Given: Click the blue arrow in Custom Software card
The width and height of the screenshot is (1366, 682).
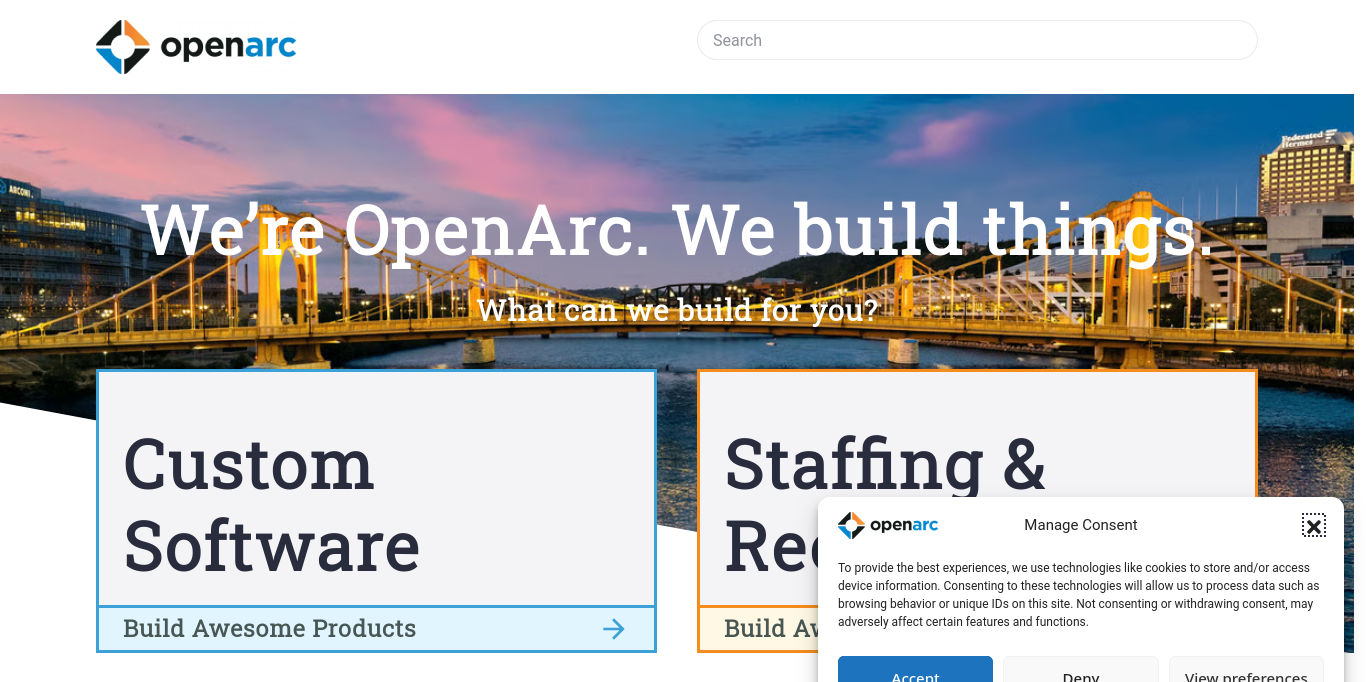Looking at the screenshot, I should [613, 629].
